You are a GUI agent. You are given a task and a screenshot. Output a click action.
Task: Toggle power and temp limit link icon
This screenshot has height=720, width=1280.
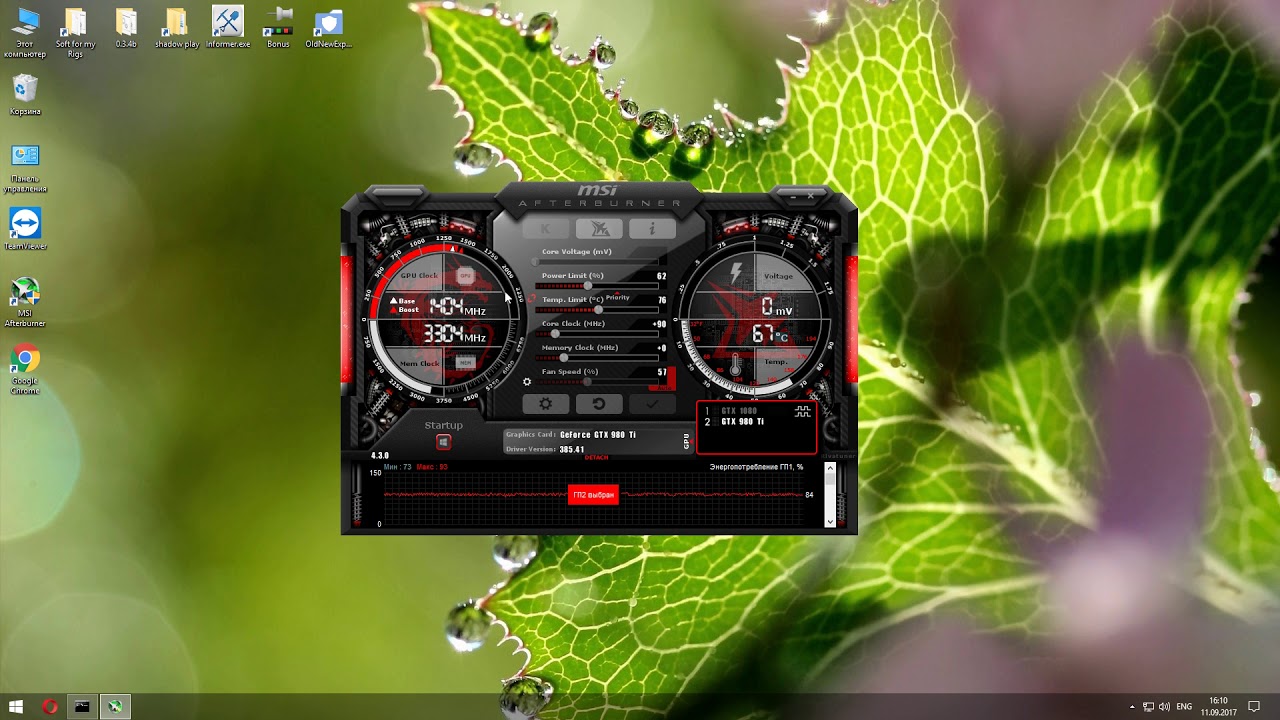click(x=534, y=298)
